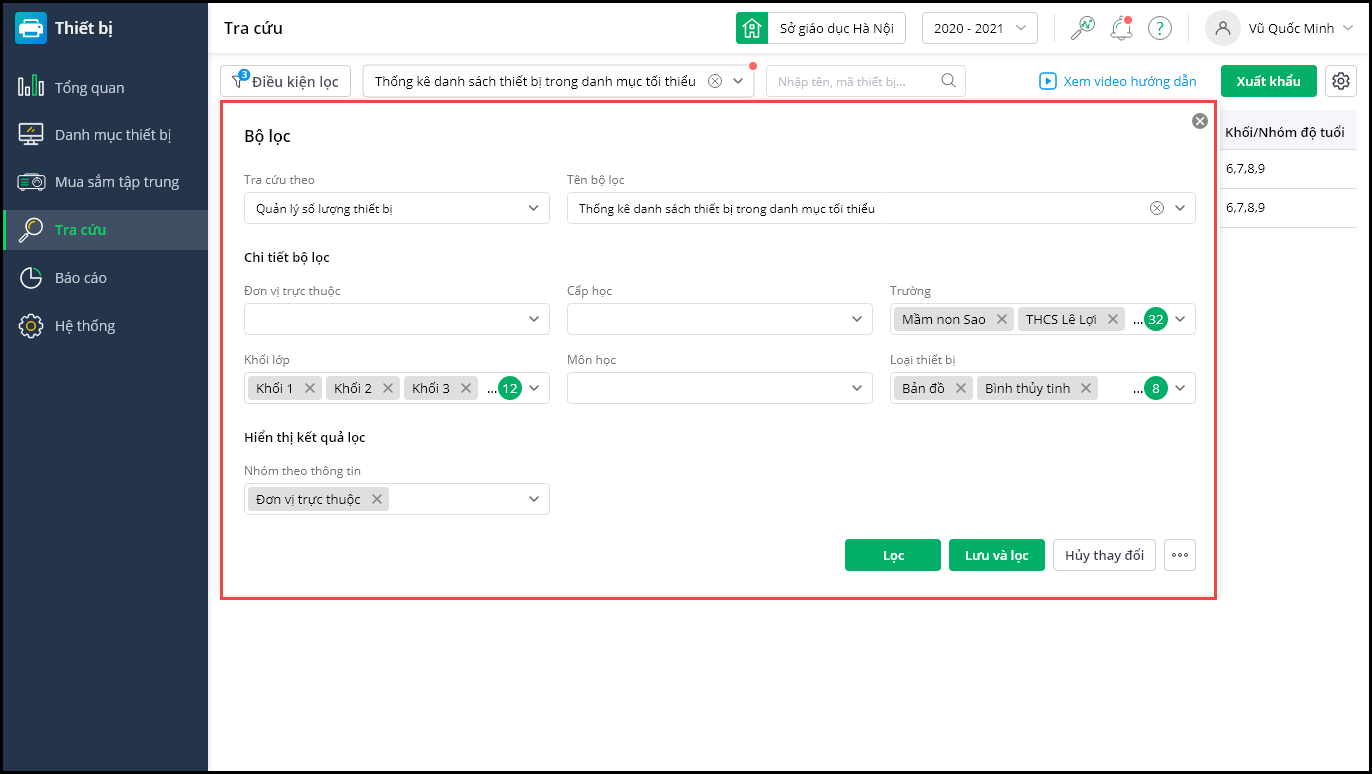The height and width of the screenshot is (774, 1372).
Task: Remove the Khối 3 tag
Action: click(x=465, y=388)
